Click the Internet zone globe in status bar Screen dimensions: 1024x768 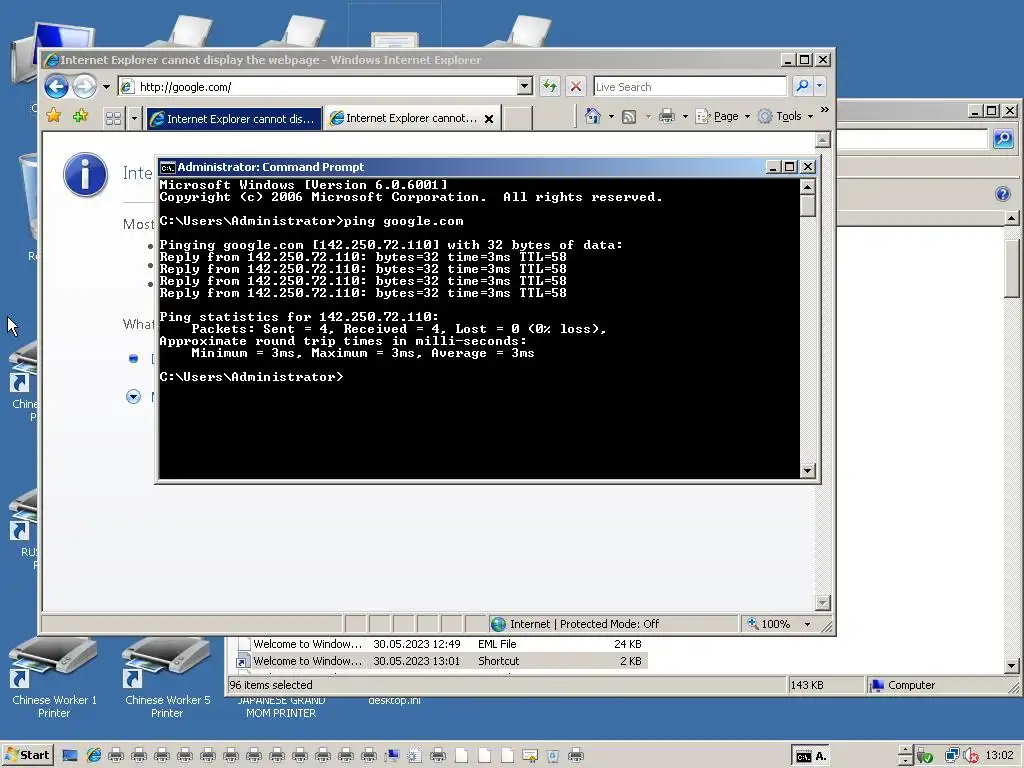(498, 624)
